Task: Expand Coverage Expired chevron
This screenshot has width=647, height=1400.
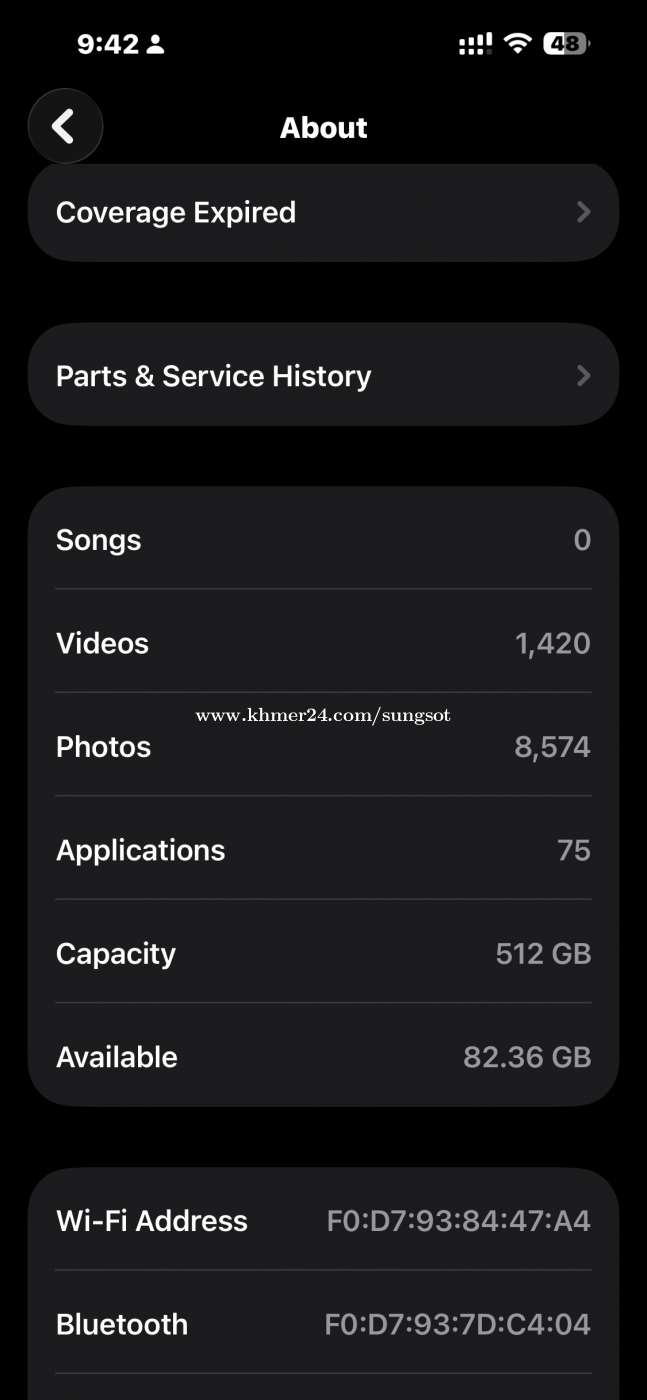Action: pos(583,212)
